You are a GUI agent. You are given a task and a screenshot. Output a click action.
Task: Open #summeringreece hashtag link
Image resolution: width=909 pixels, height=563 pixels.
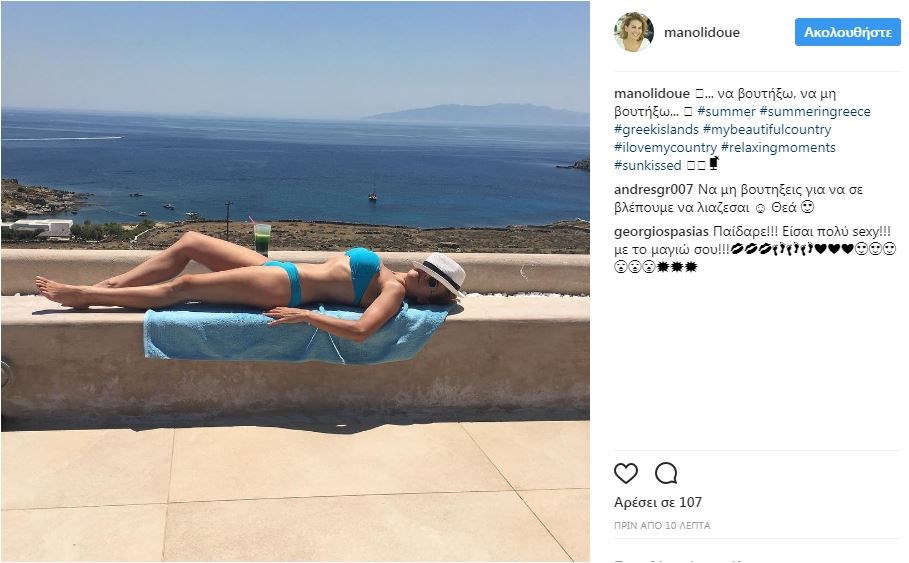[x=815, y=111]
